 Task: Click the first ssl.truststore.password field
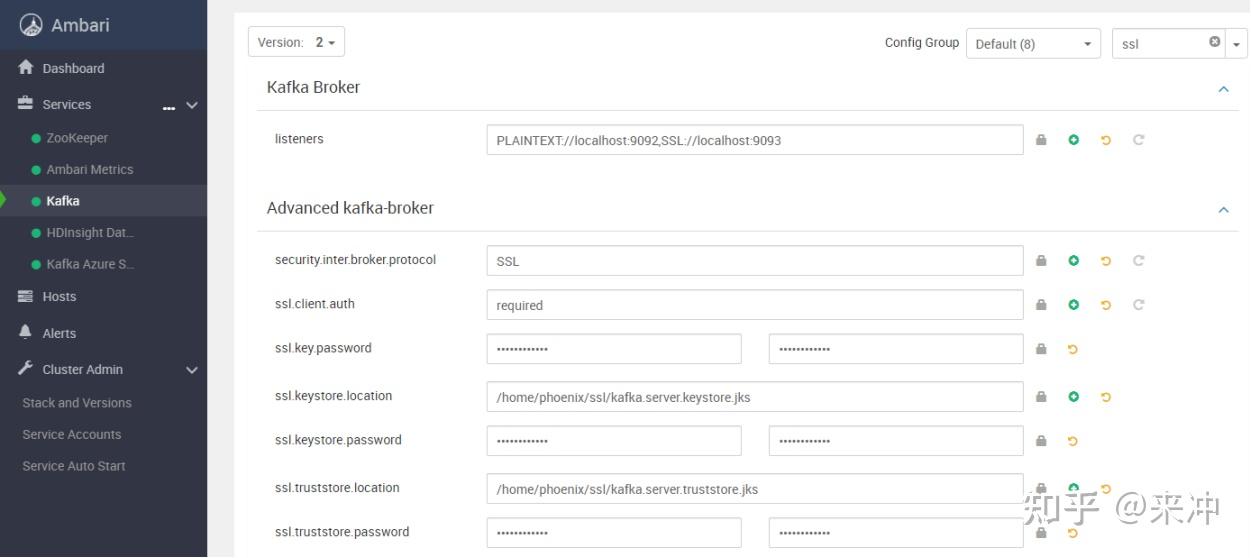(x=614, y=533)
